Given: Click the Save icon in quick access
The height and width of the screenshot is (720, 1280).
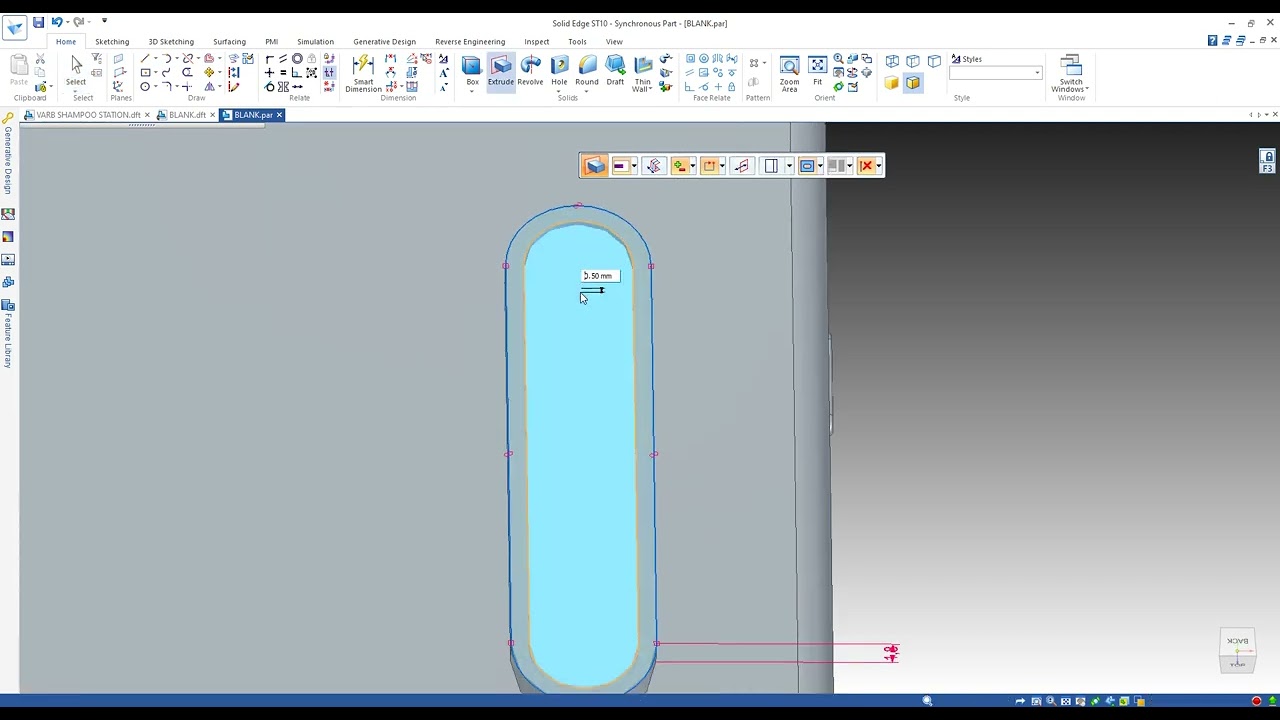Looking at the screenshot, I should point(38,22).
